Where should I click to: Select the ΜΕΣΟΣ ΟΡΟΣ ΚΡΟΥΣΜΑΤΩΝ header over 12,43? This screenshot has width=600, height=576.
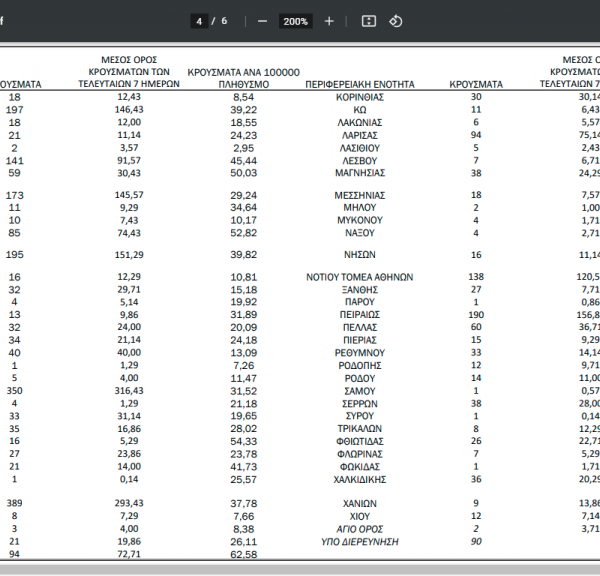(129, 72)
